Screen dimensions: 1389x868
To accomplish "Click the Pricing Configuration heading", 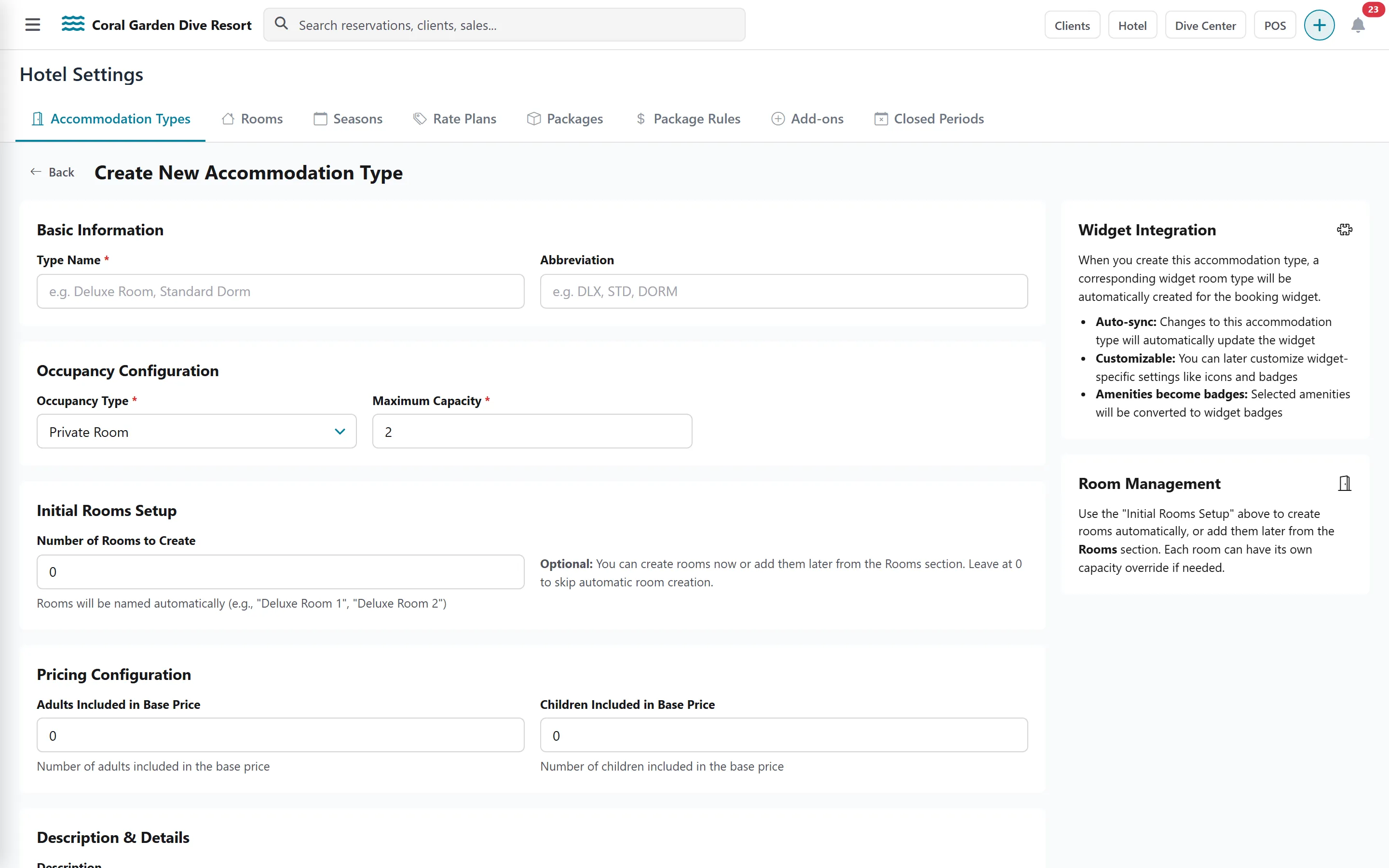I will [x=114, y=675].
